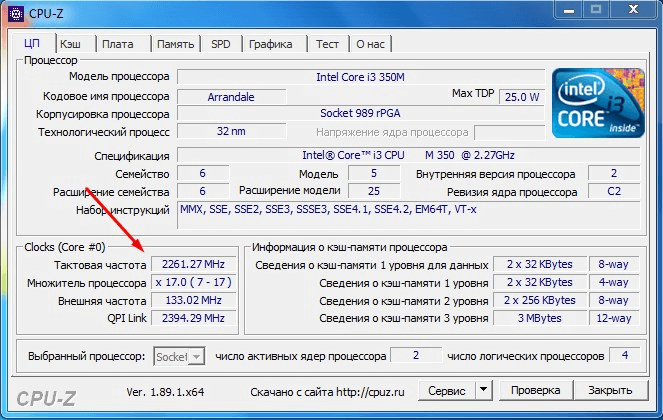Click the multiplier x 17.0 (7 - 17) value
The width and height of the screenshot is (663, 420).
coord(193,282)
